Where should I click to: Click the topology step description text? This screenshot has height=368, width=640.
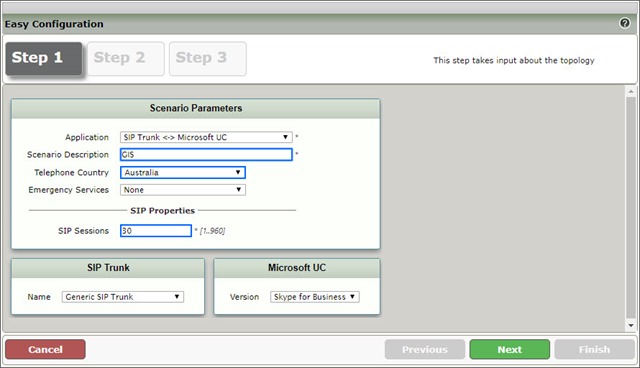click(513, 60)
